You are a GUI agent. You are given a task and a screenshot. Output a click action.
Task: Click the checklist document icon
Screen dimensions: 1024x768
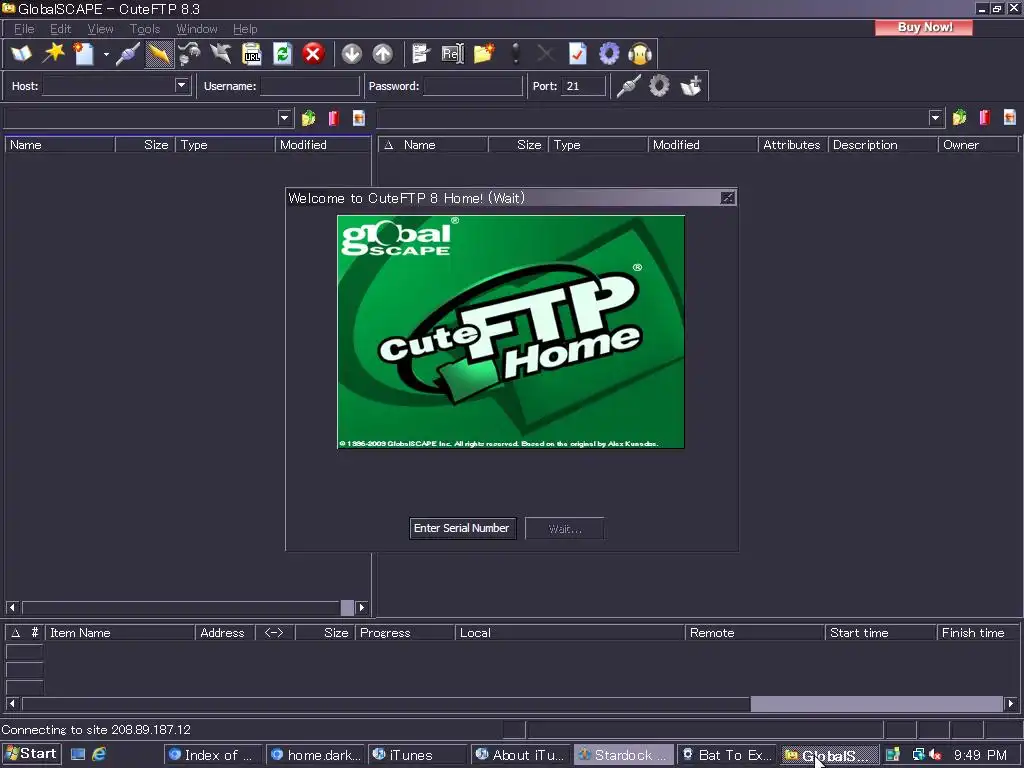click(x=578, y=54)
